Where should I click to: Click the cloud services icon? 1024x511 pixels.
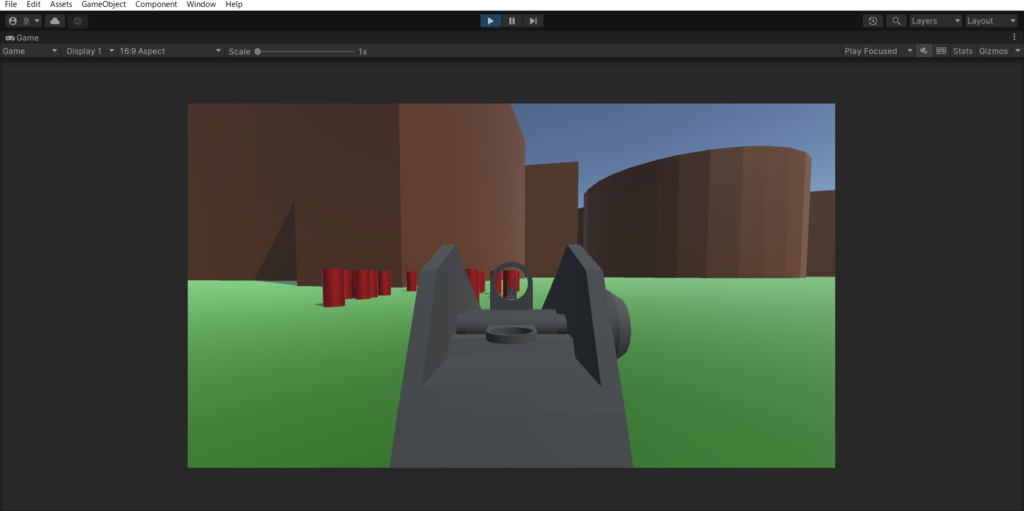[55, 21]
